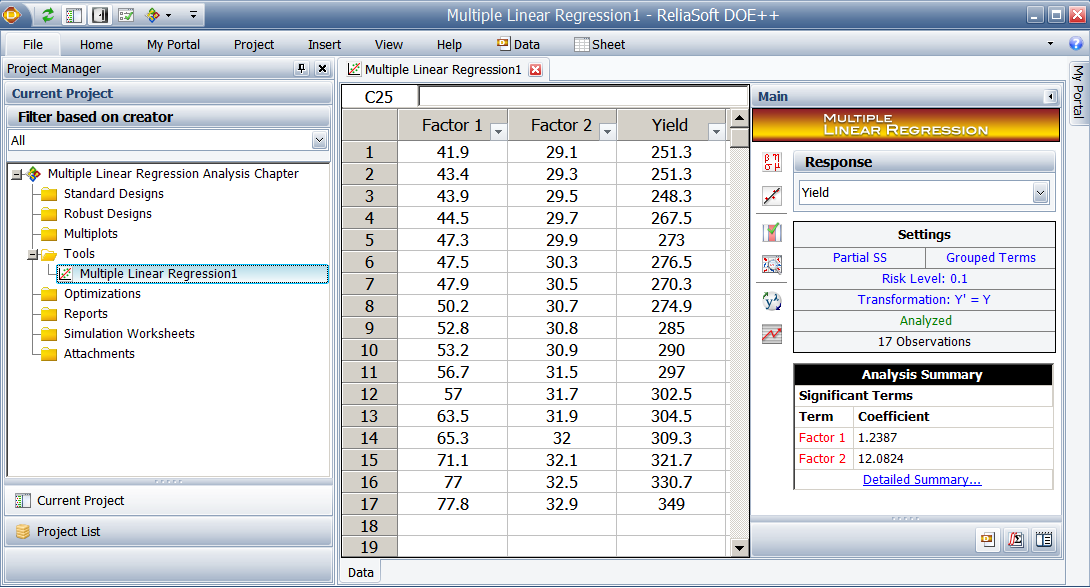Select the Standard Designs folder

114,194
